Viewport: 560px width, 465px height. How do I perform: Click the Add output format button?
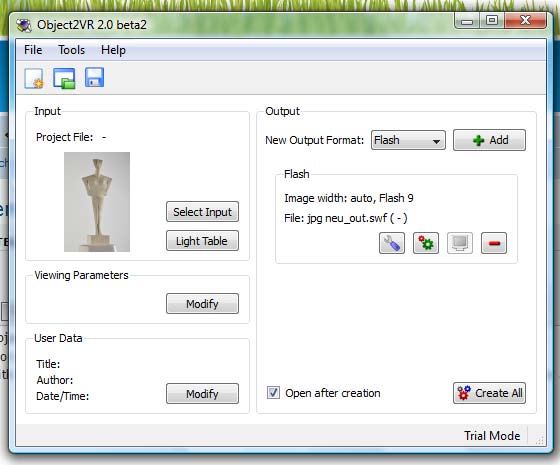click(x=489, y=140)
